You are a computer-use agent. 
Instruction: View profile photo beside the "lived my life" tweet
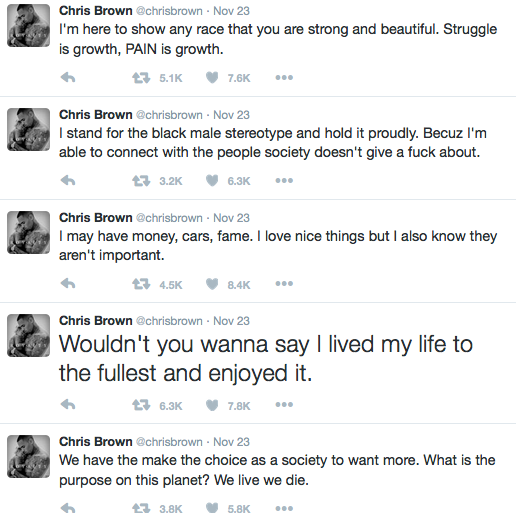coord(28,335)
